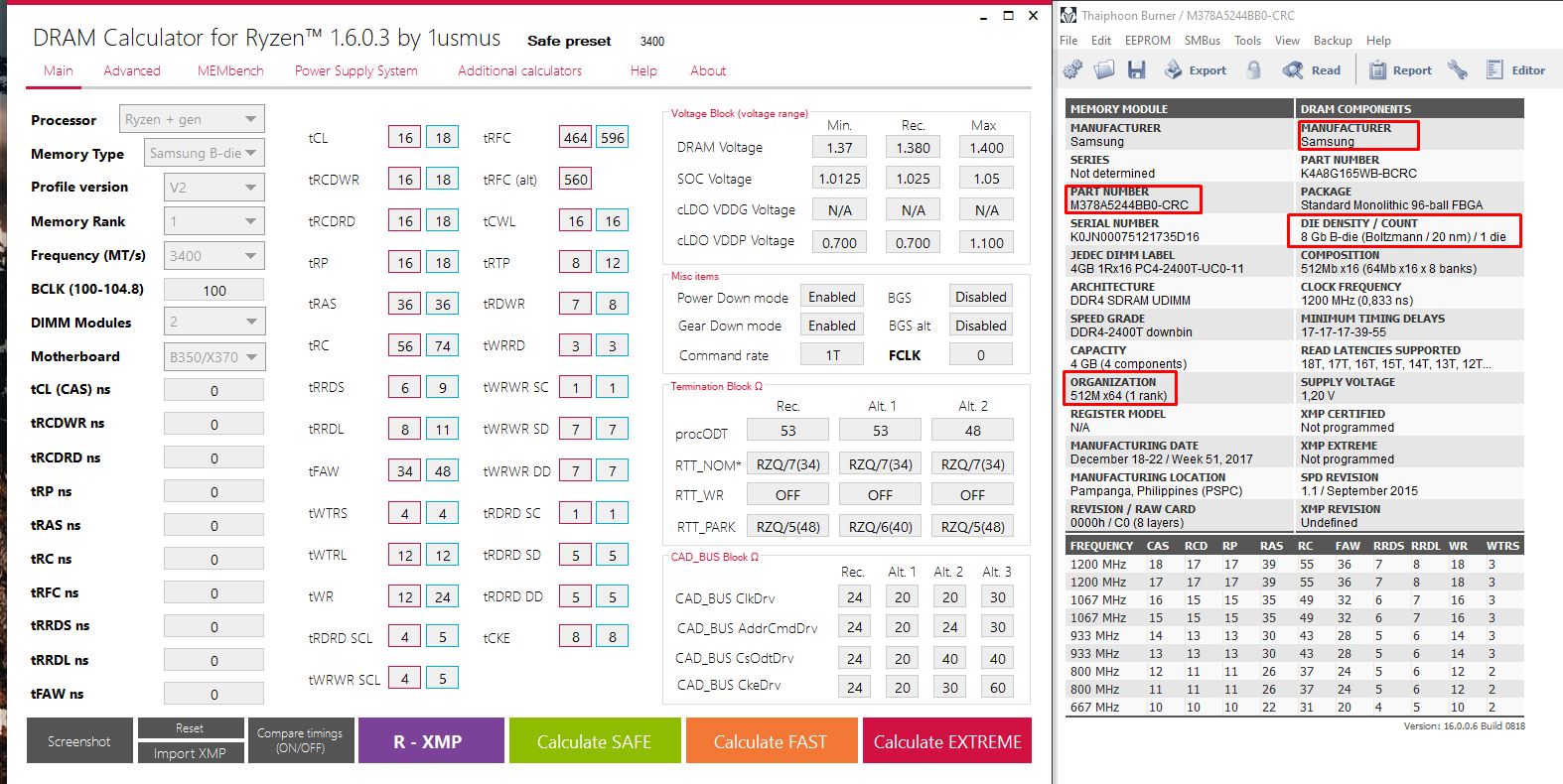Screen dimensions: 1563x784
Task: Open the Motherboard dropdown
Action: click(214, 356)
